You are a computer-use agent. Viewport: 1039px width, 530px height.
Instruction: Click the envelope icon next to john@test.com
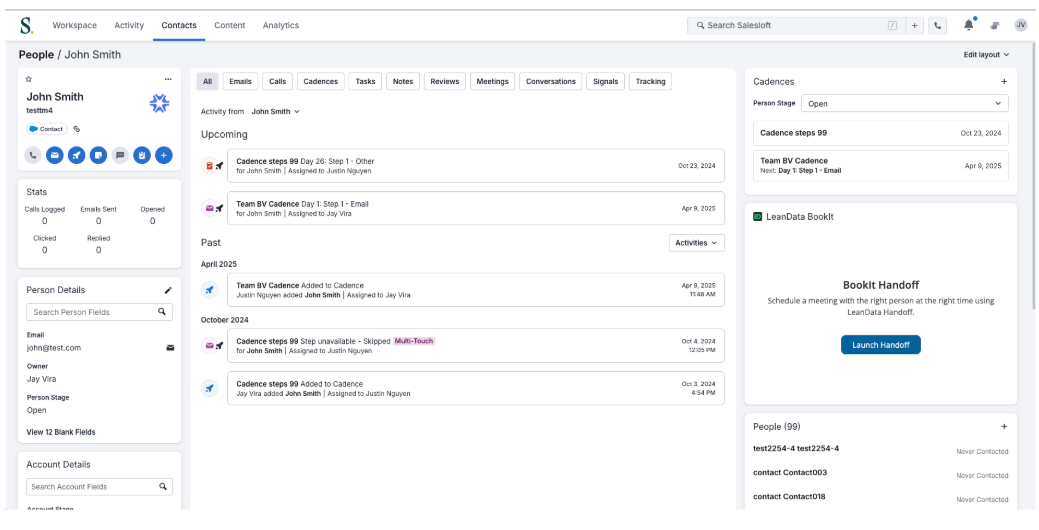tap(170, 348)
